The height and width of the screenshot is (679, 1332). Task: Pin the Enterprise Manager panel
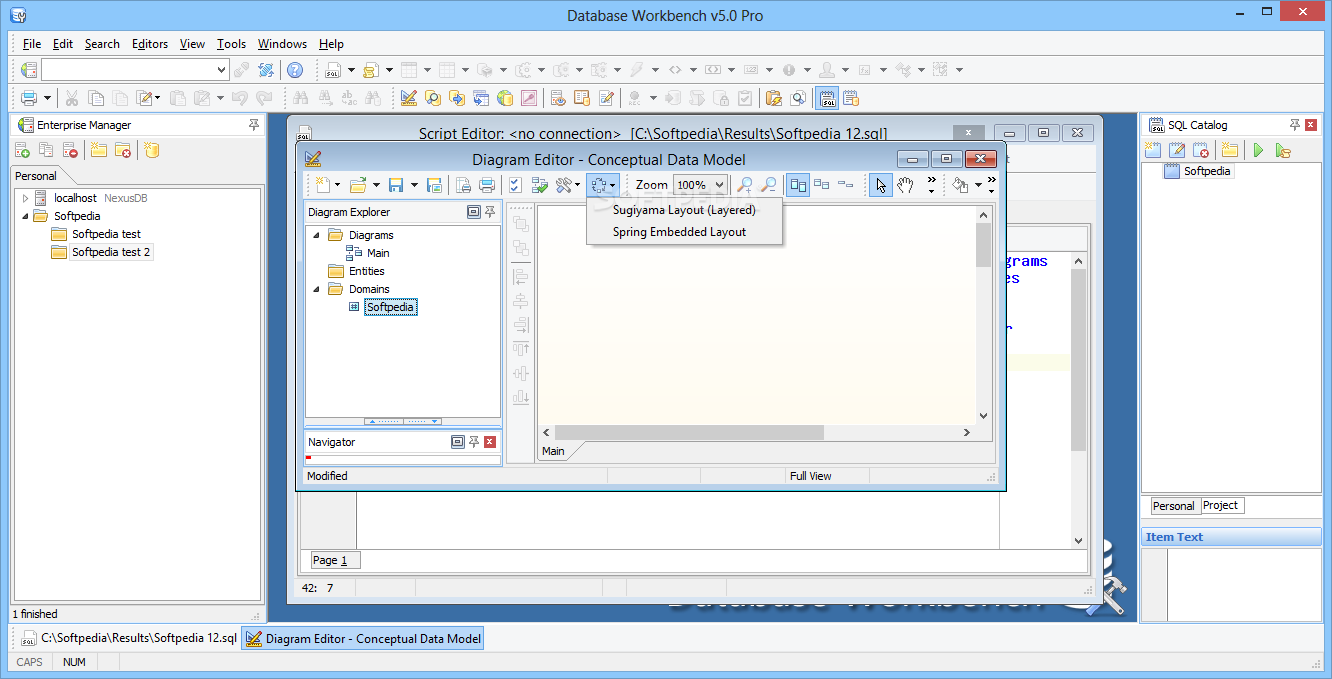pyautogui.click(x=254, y=125)
